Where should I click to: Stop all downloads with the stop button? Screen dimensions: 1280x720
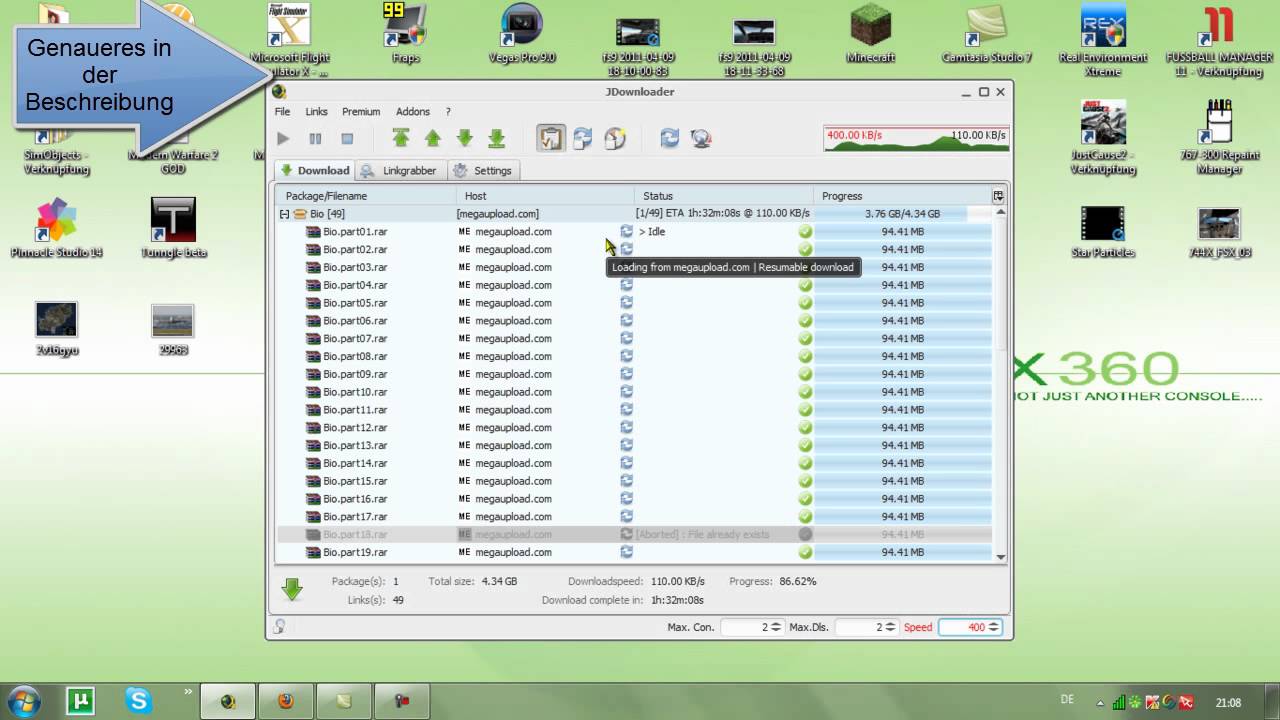347,139
